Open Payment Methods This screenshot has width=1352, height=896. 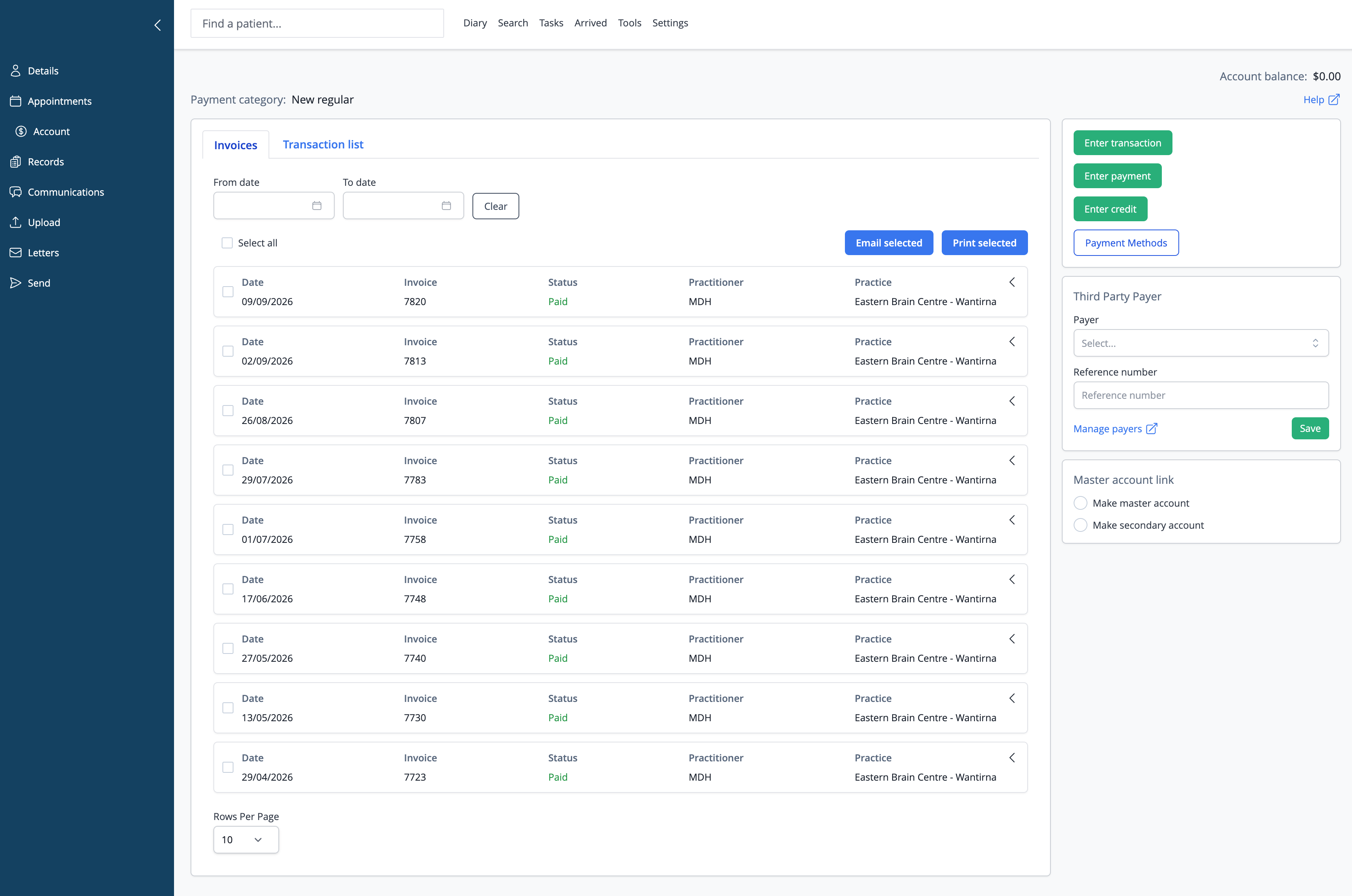click(1126, 243)
